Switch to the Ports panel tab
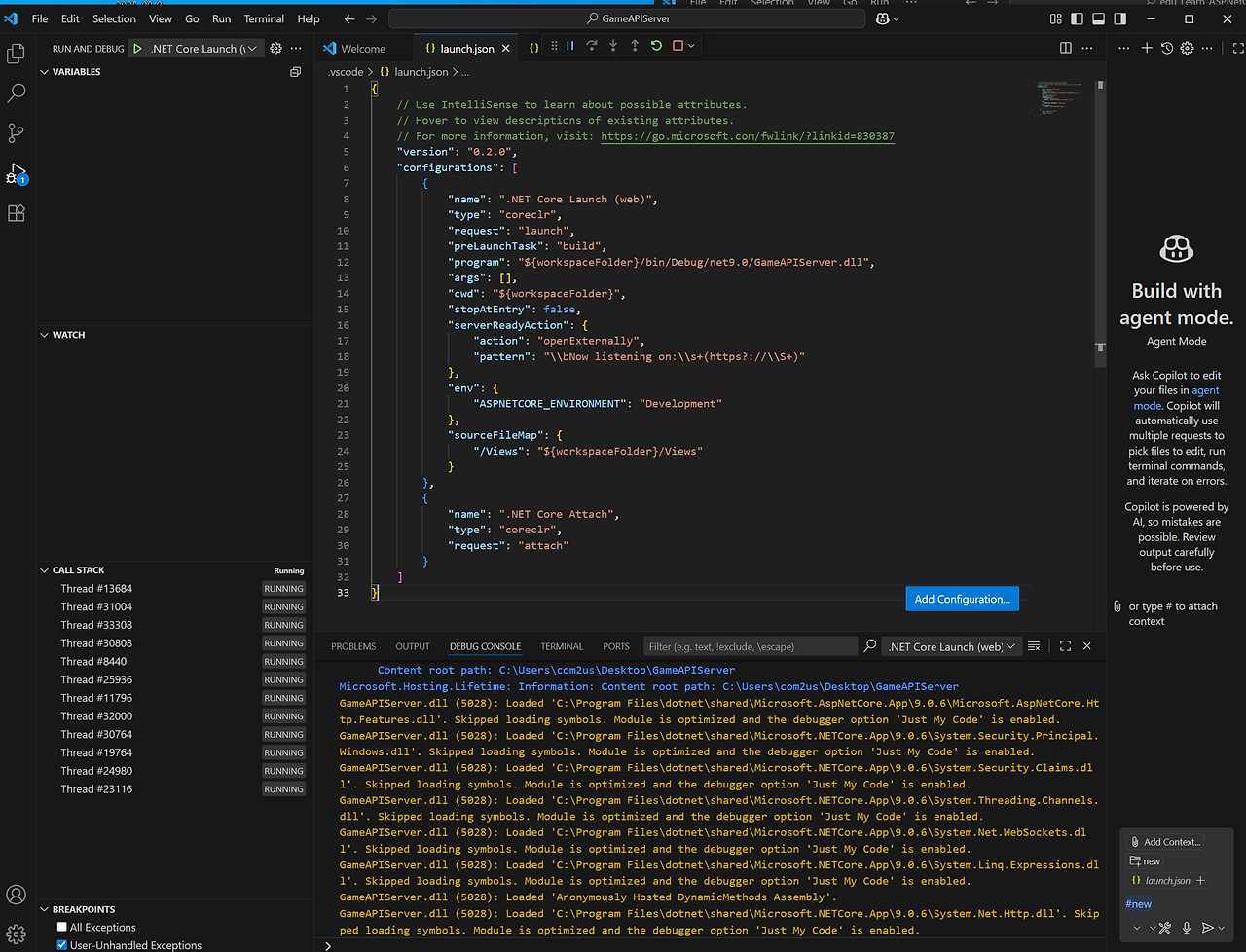1246x952 pixels. [616, 646]
